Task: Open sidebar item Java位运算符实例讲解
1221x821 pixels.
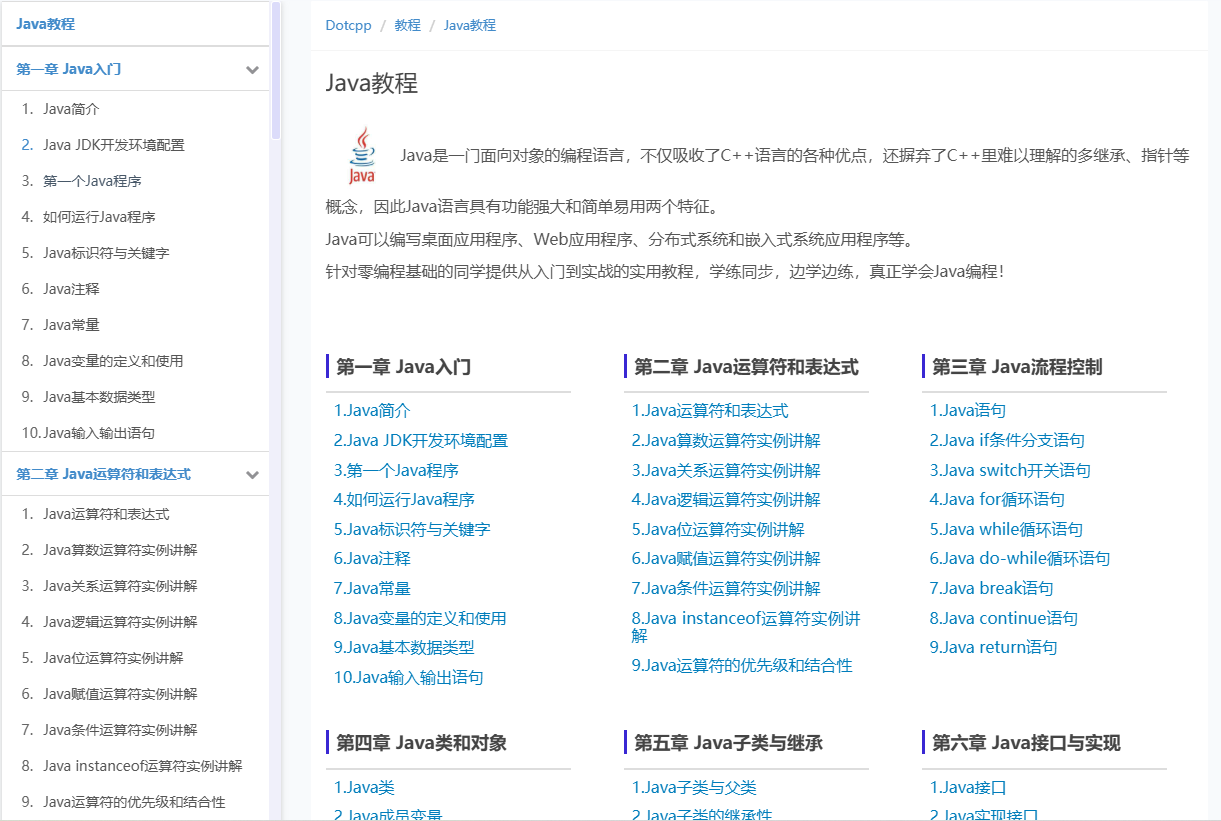Action: click(x=113, y=658)
